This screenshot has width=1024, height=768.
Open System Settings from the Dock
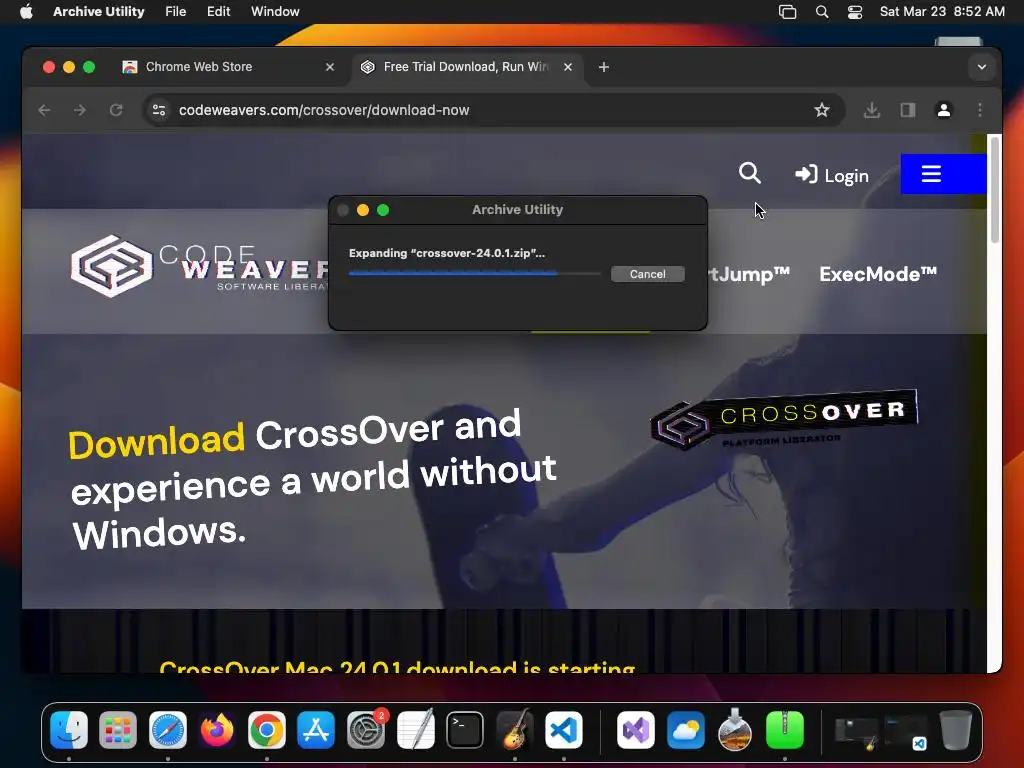tap(366, 730)
